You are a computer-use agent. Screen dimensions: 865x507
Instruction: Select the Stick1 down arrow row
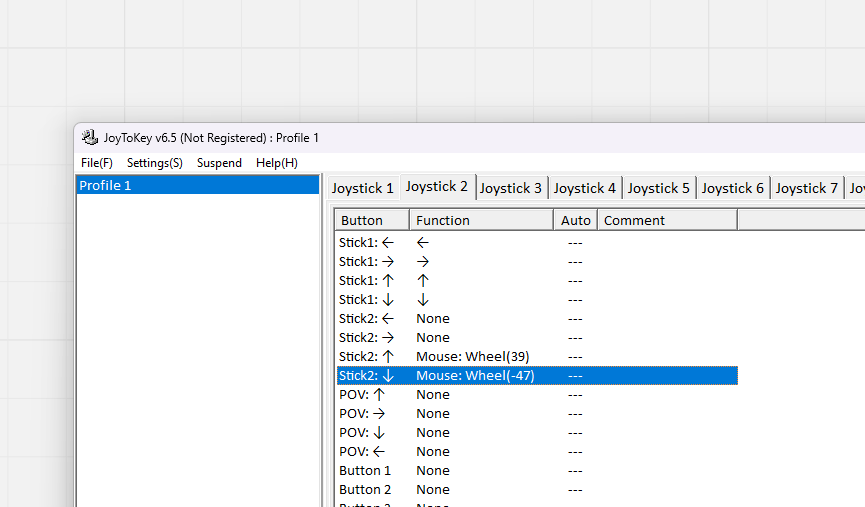537,300
